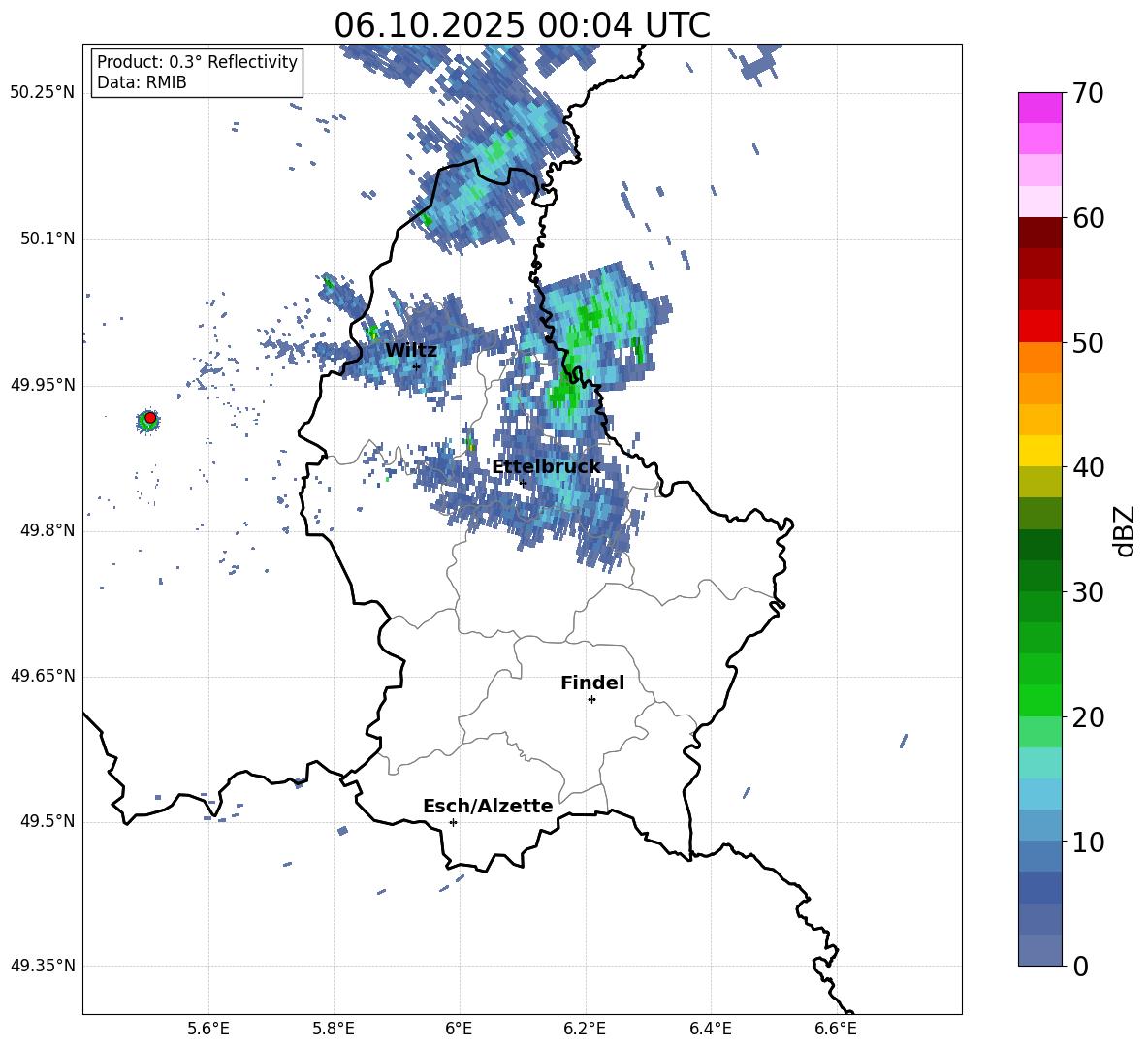Pick the orange swatch just below 50
This screenshot has width=1148, height=1048.
(1039, 358)
